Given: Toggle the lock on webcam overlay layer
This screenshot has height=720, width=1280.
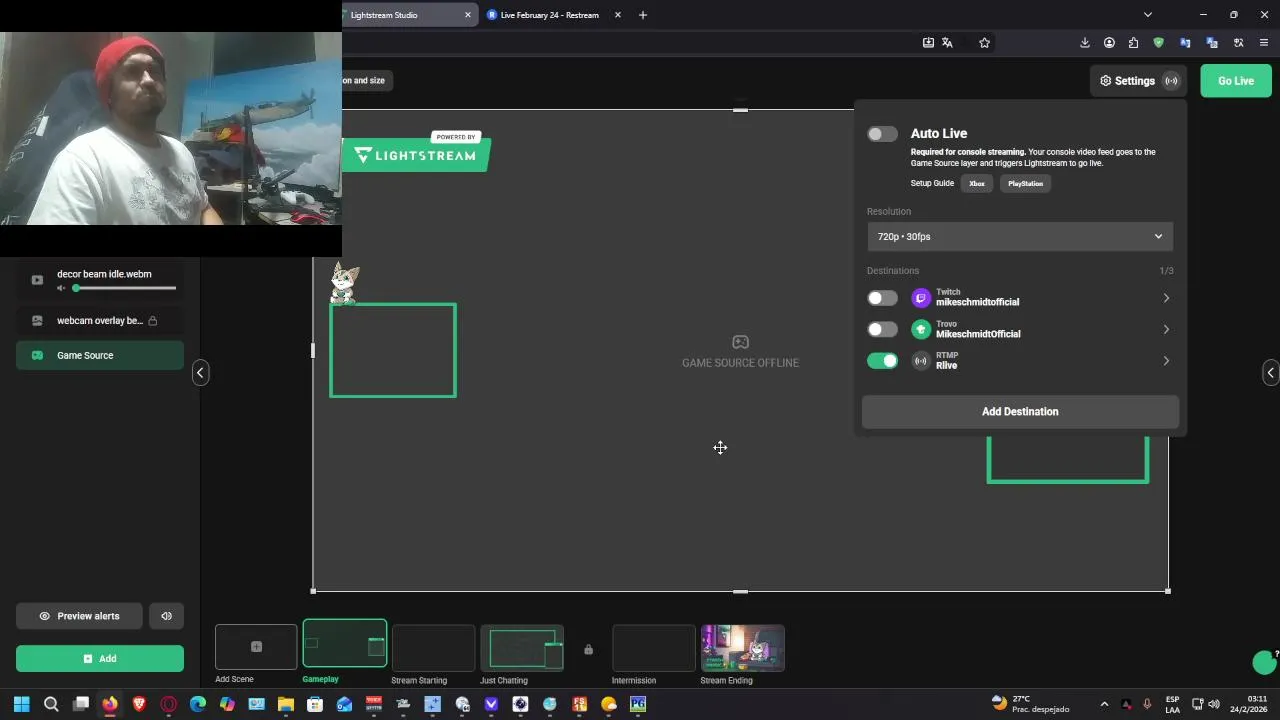Looking at the screenshot, I should (153, 321).
